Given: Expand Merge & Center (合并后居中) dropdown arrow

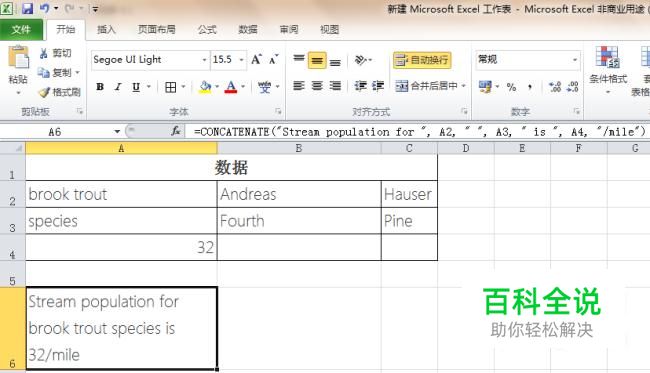Looking at the screenshot, I should click(463, 86).
